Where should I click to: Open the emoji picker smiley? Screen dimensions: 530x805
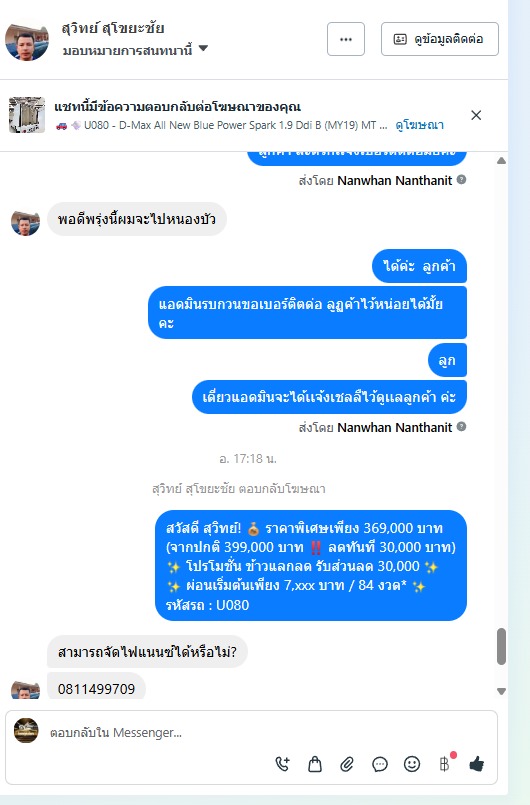pyautogui.click(x=412, y=764)
